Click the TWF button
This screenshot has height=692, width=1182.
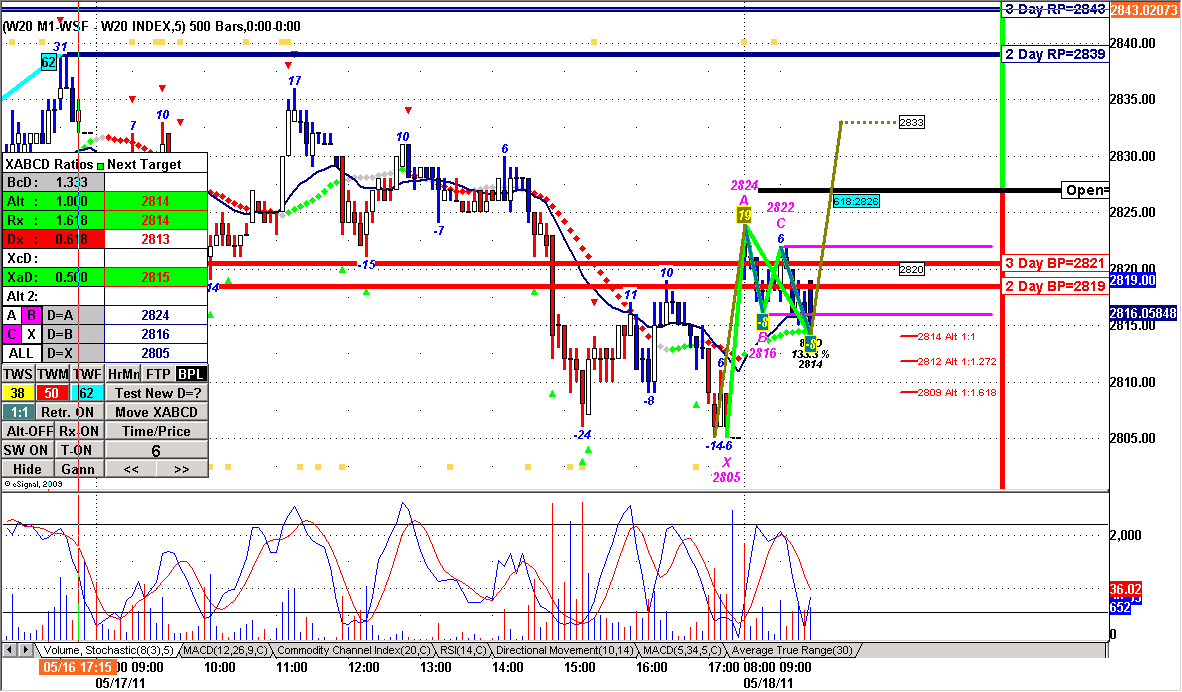87,374
